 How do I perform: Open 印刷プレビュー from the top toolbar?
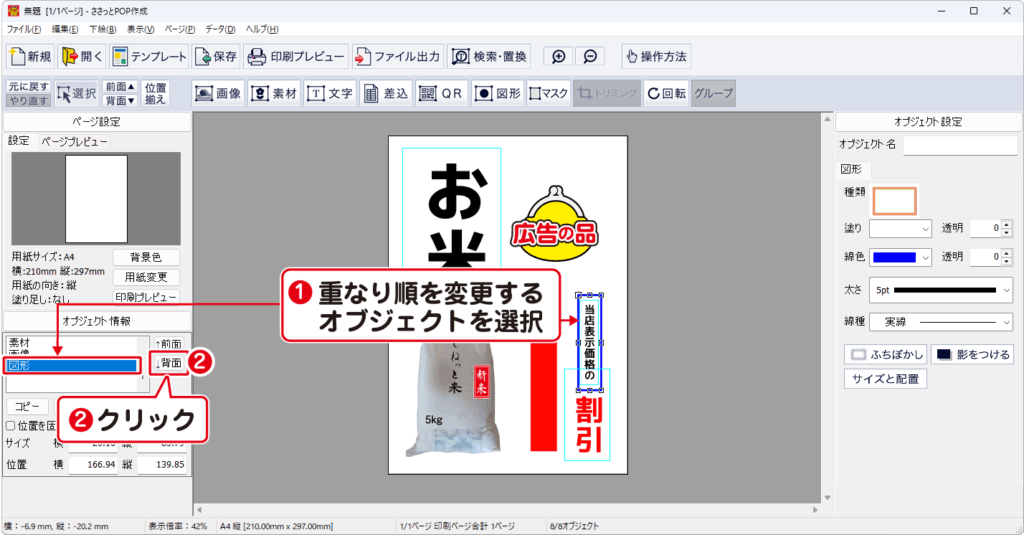(296, 56)
